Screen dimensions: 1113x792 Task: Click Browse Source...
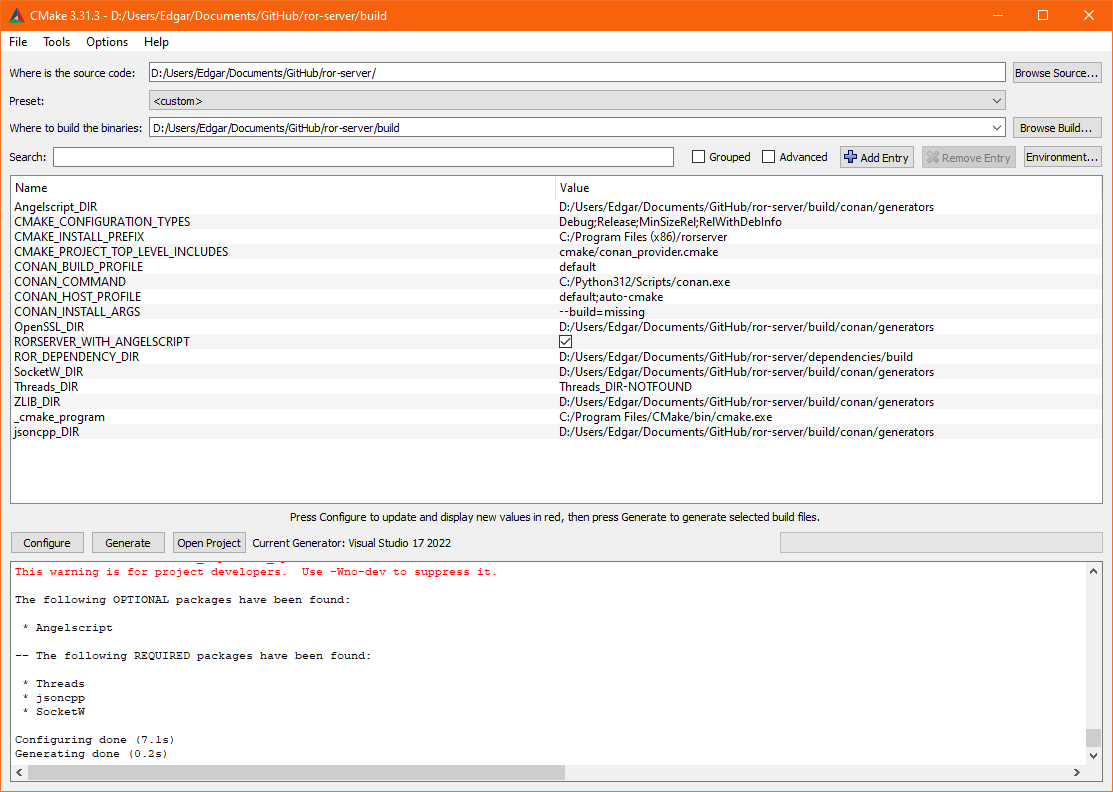(1057, 71)
